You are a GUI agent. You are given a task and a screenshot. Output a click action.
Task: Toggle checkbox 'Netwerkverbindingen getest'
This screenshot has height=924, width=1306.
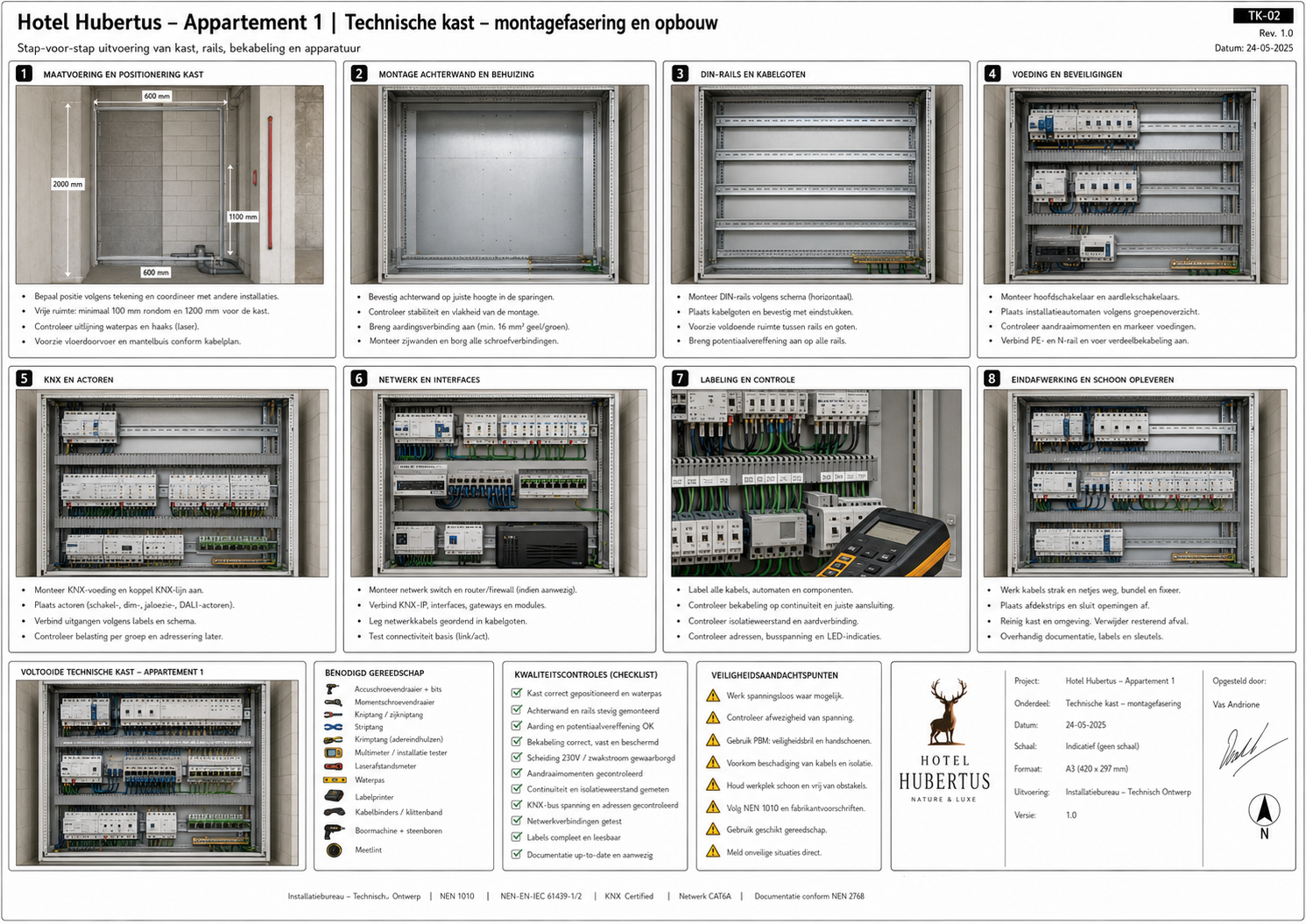point(517,821)
